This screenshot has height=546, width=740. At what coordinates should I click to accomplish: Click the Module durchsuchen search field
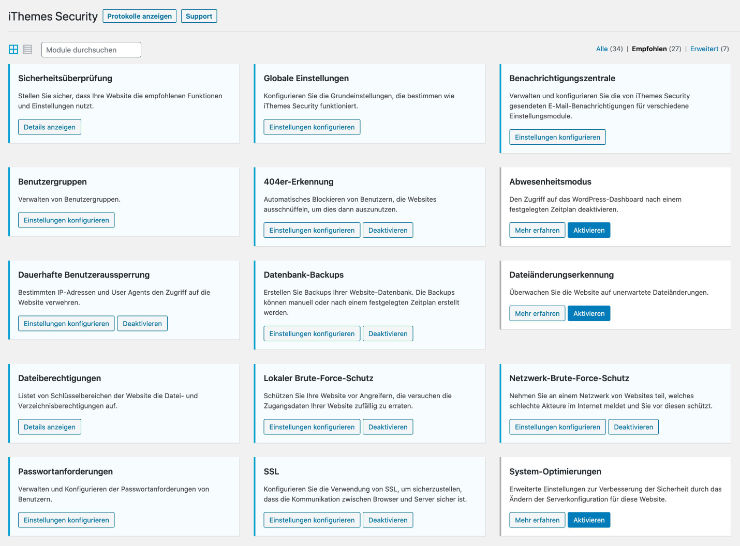91,50
